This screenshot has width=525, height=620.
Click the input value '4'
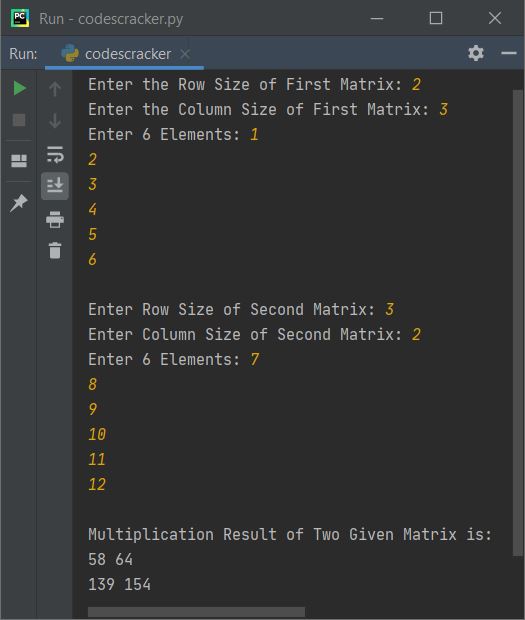coord(93,209)
